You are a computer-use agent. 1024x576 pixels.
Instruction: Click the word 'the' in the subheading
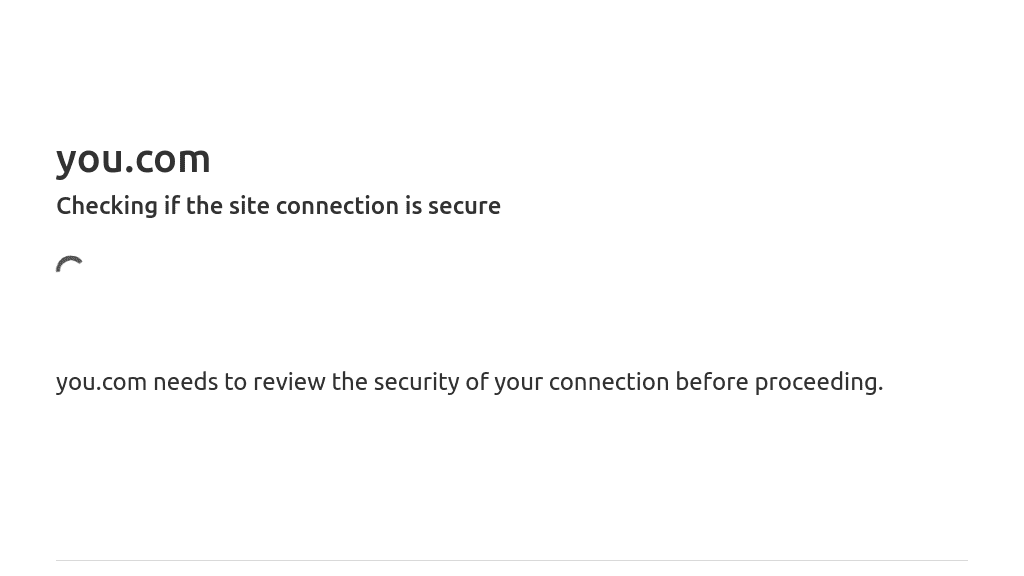[204, 206]
